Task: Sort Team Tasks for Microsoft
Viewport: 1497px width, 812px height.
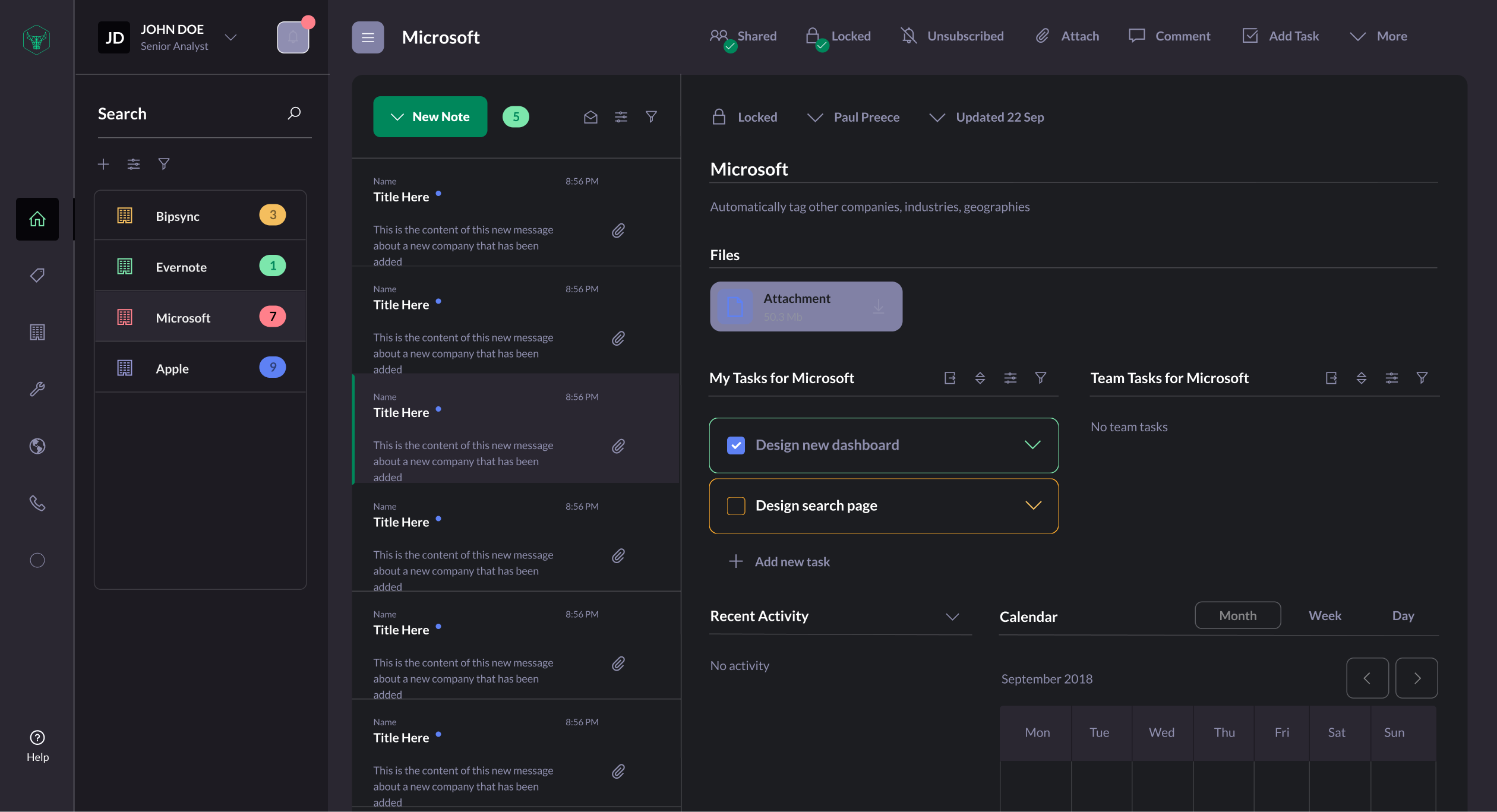Action: (1362, 378)
